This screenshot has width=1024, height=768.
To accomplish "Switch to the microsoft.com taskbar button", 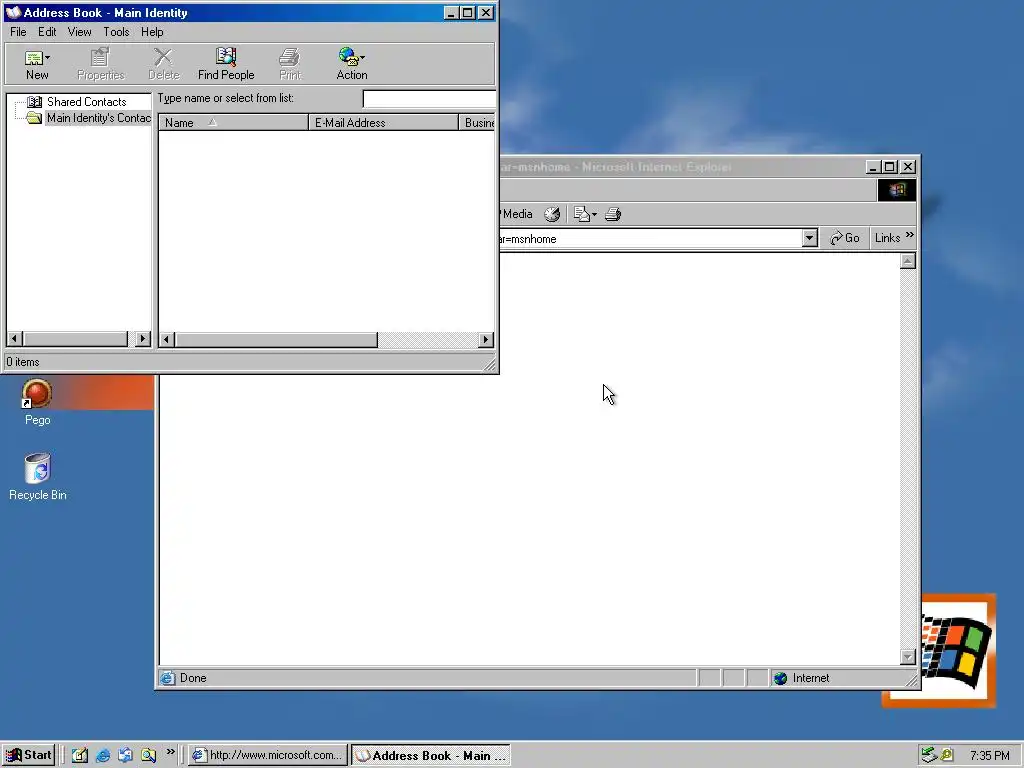I will pos(268,755).
